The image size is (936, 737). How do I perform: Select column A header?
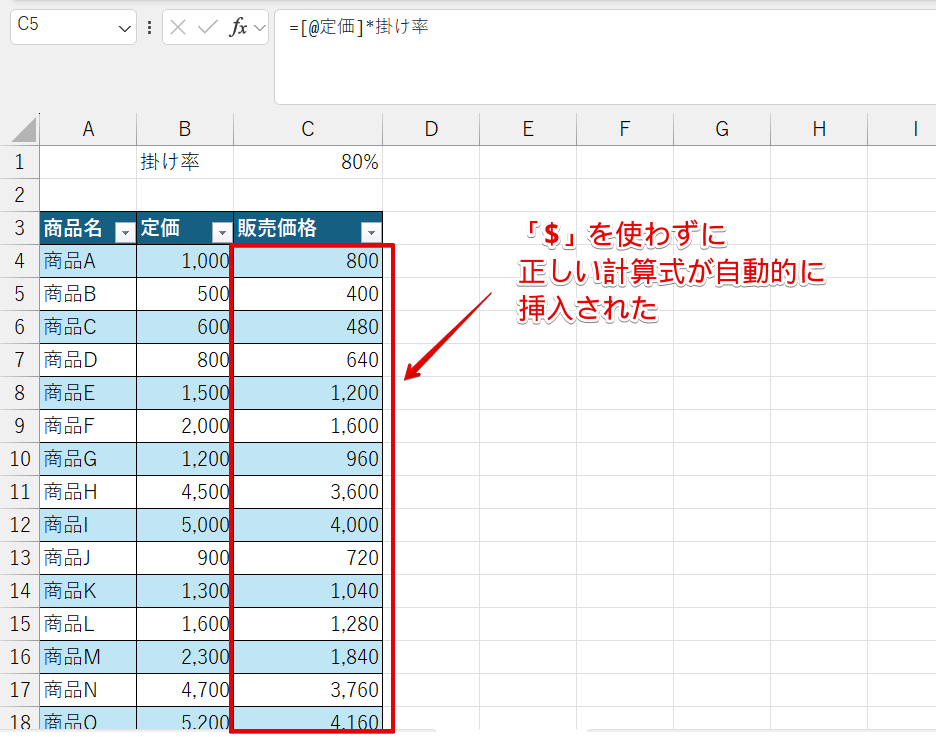(88, 129)
